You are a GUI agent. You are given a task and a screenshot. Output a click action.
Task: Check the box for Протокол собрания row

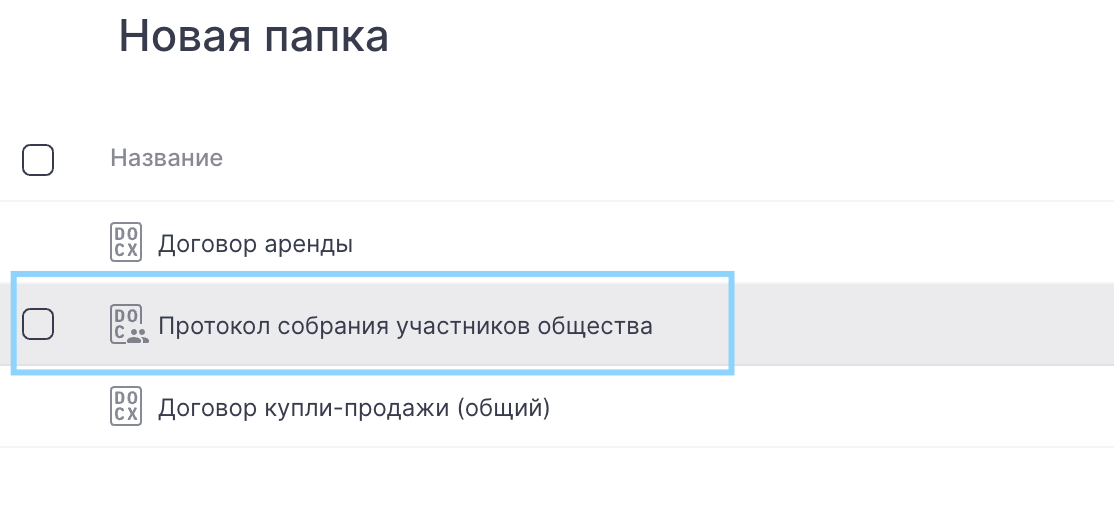click(x=38, y=324)
